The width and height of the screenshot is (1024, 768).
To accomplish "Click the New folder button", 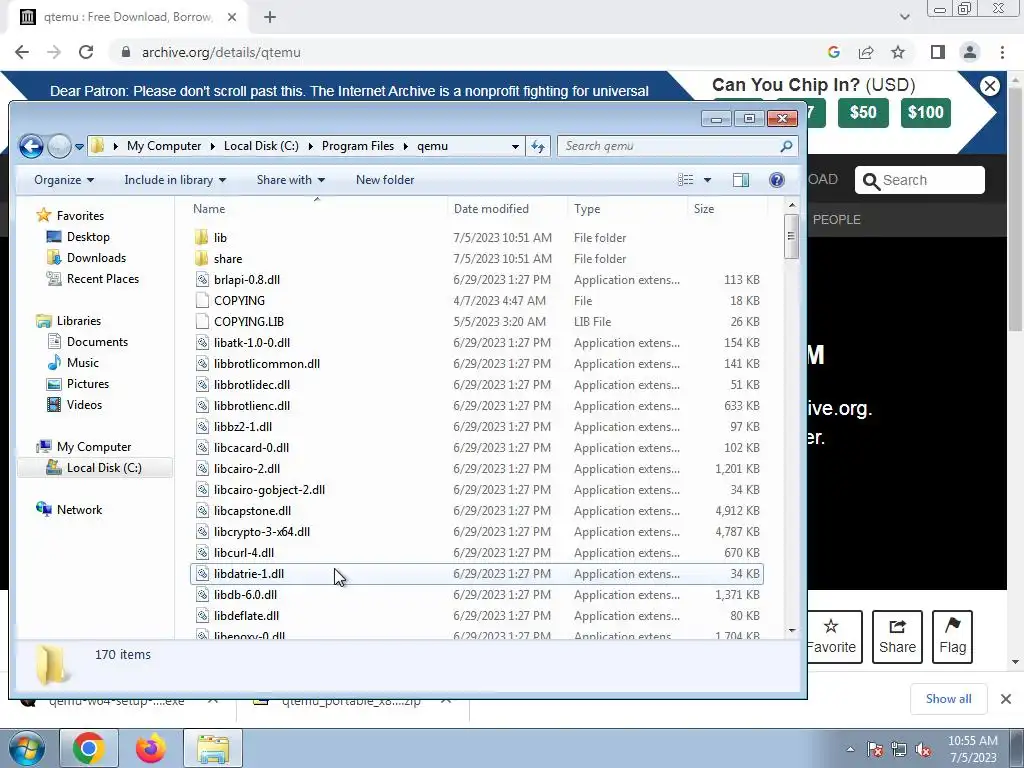I will [x=385, y=180].
